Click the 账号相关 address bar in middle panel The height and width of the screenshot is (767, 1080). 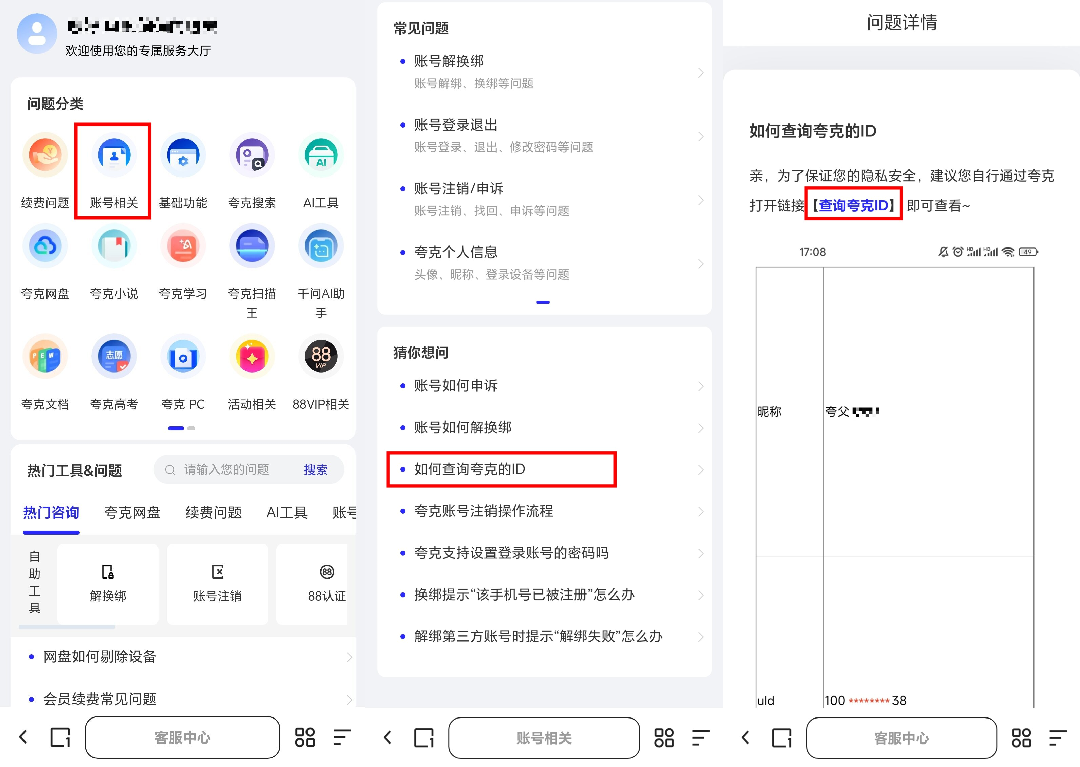coord(544,738)
